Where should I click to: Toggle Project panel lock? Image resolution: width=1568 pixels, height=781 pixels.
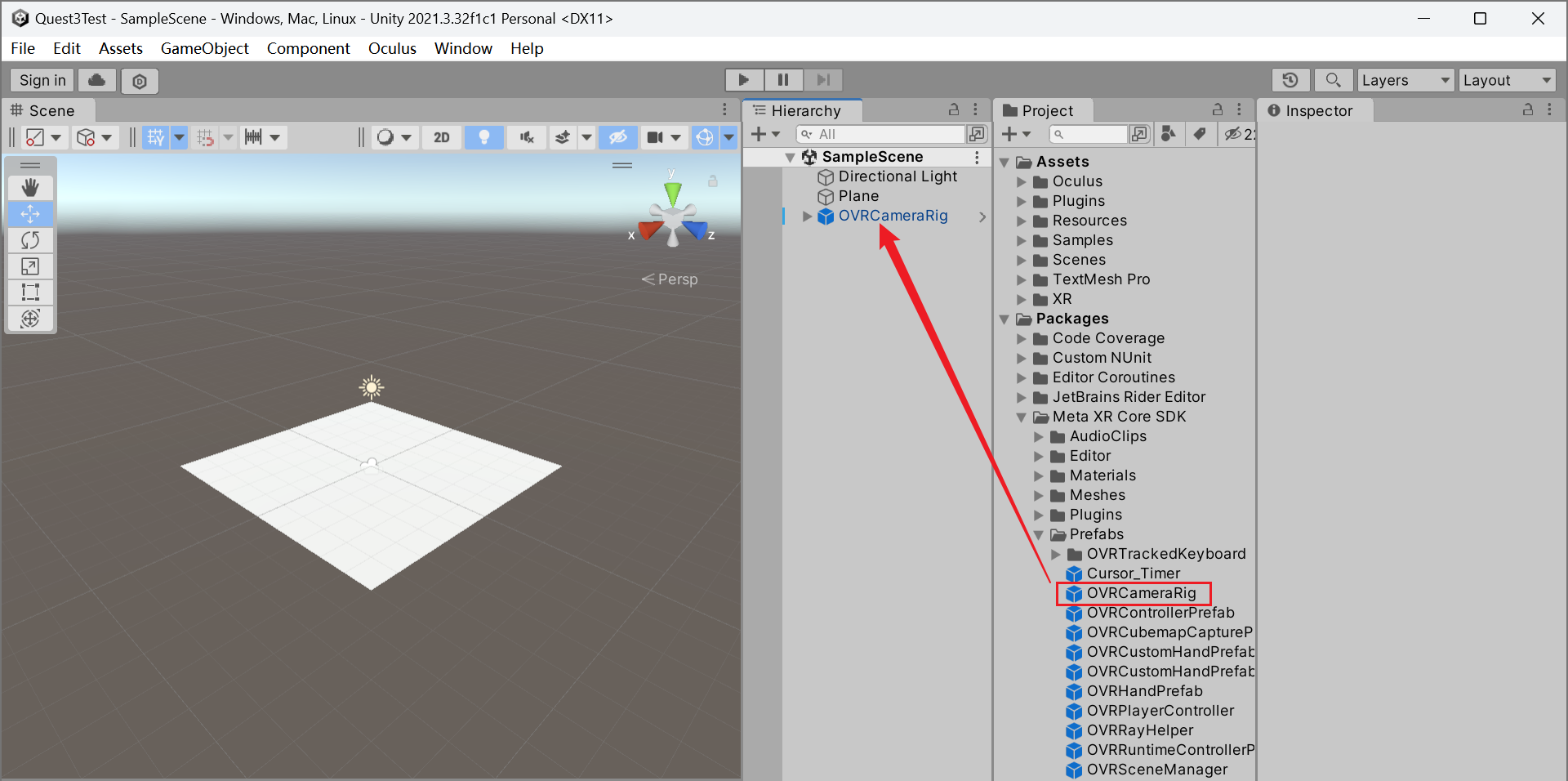pos(1217,109)
